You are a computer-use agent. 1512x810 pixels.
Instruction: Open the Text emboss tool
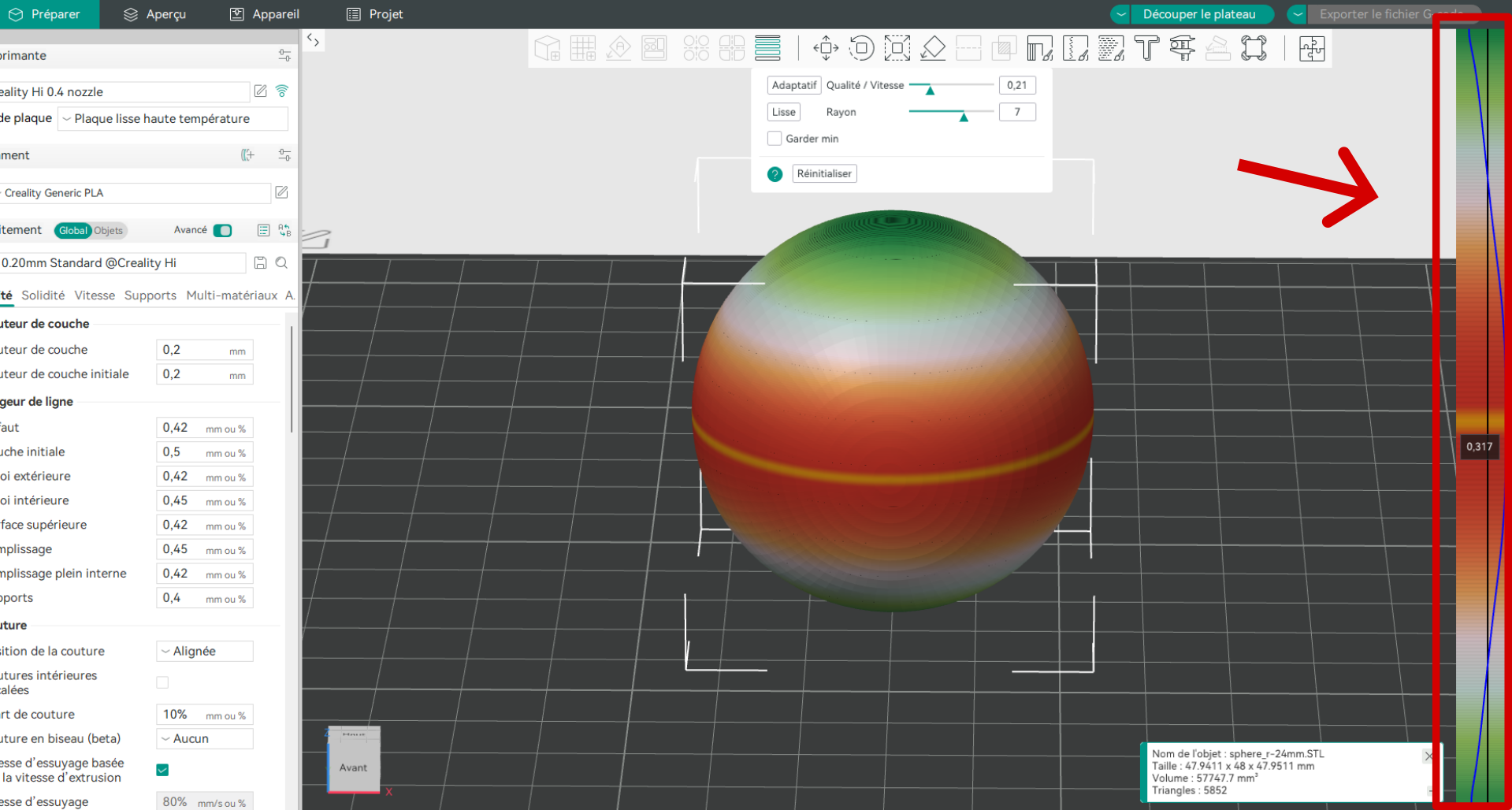1146,48
